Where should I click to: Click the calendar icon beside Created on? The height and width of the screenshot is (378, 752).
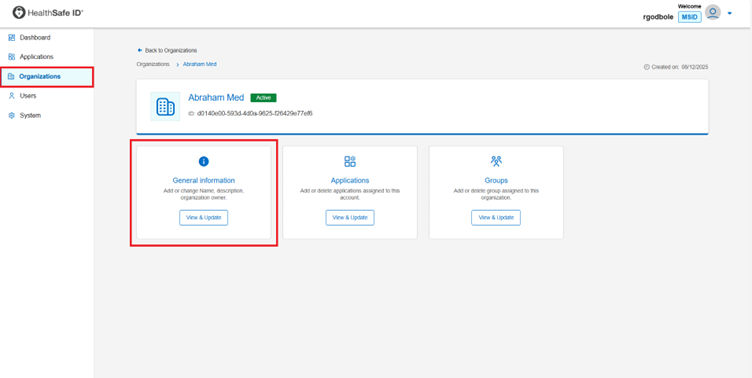click(646, 67)
